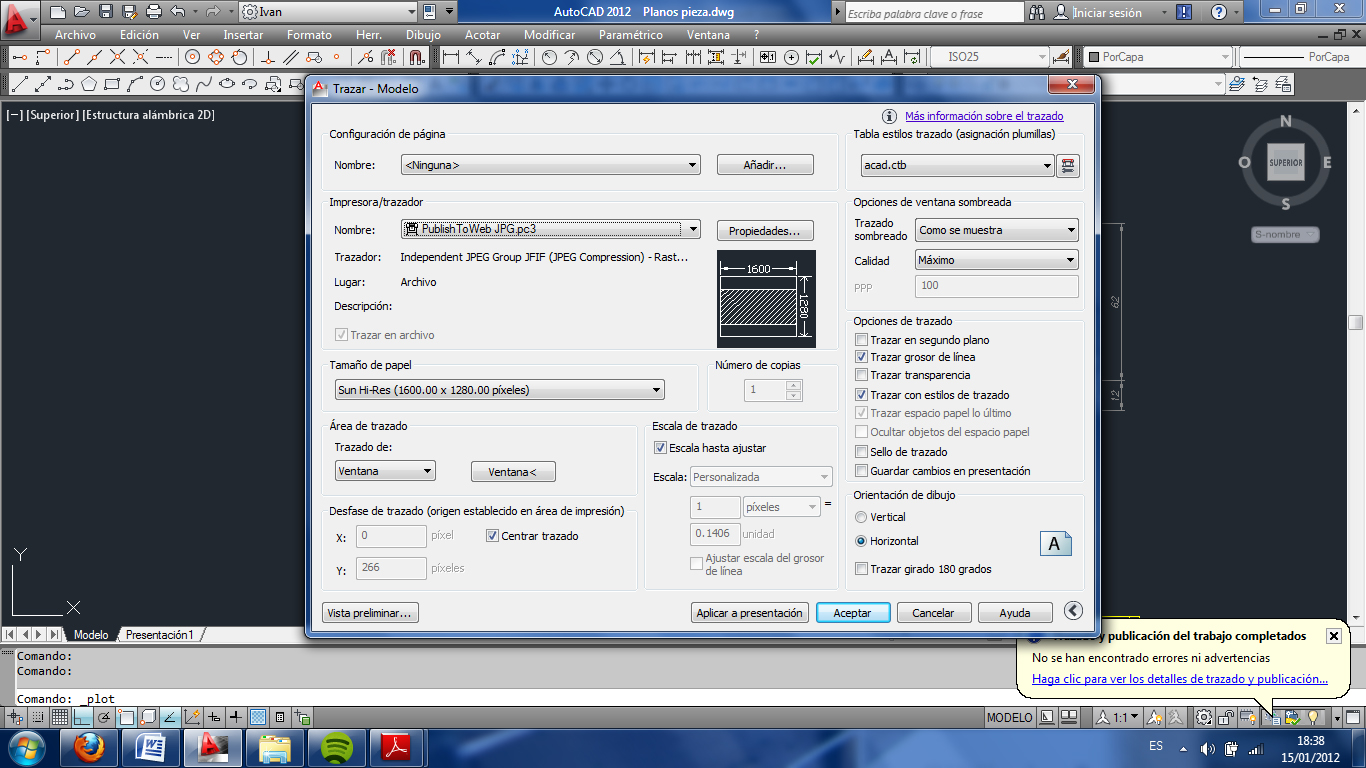This screenshot has width=1366, height=768.
Task: Click the Arc length dimension icon
Action: tap(497, 57)
